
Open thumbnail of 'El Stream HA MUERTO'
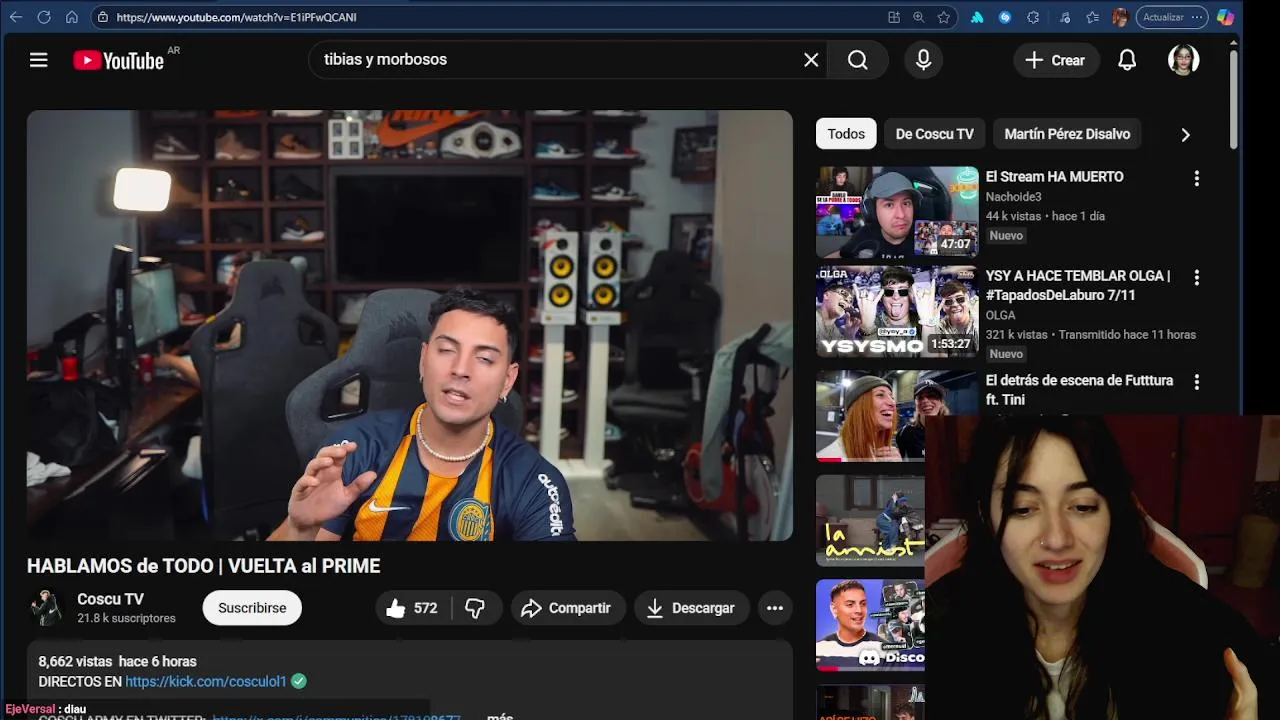(x=897, y=212)
